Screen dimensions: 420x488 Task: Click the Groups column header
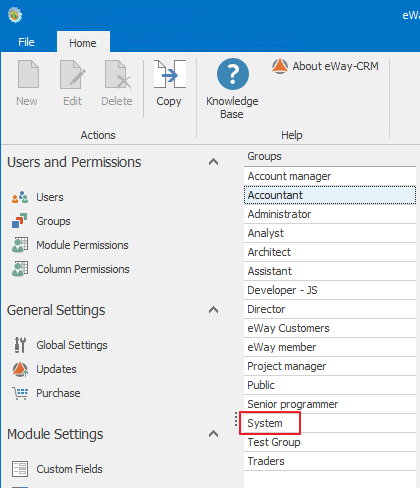(330, 156)
